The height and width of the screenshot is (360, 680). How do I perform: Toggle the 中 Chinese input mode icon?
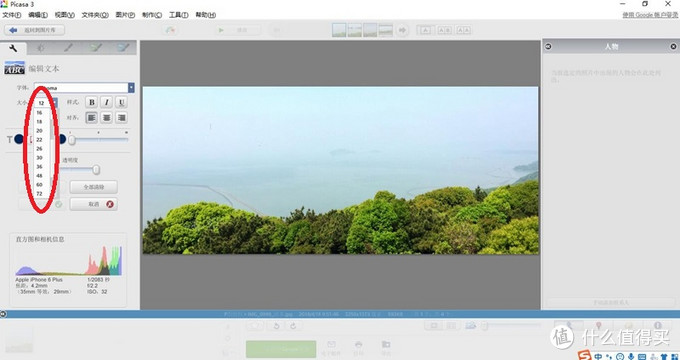[598, 356]
